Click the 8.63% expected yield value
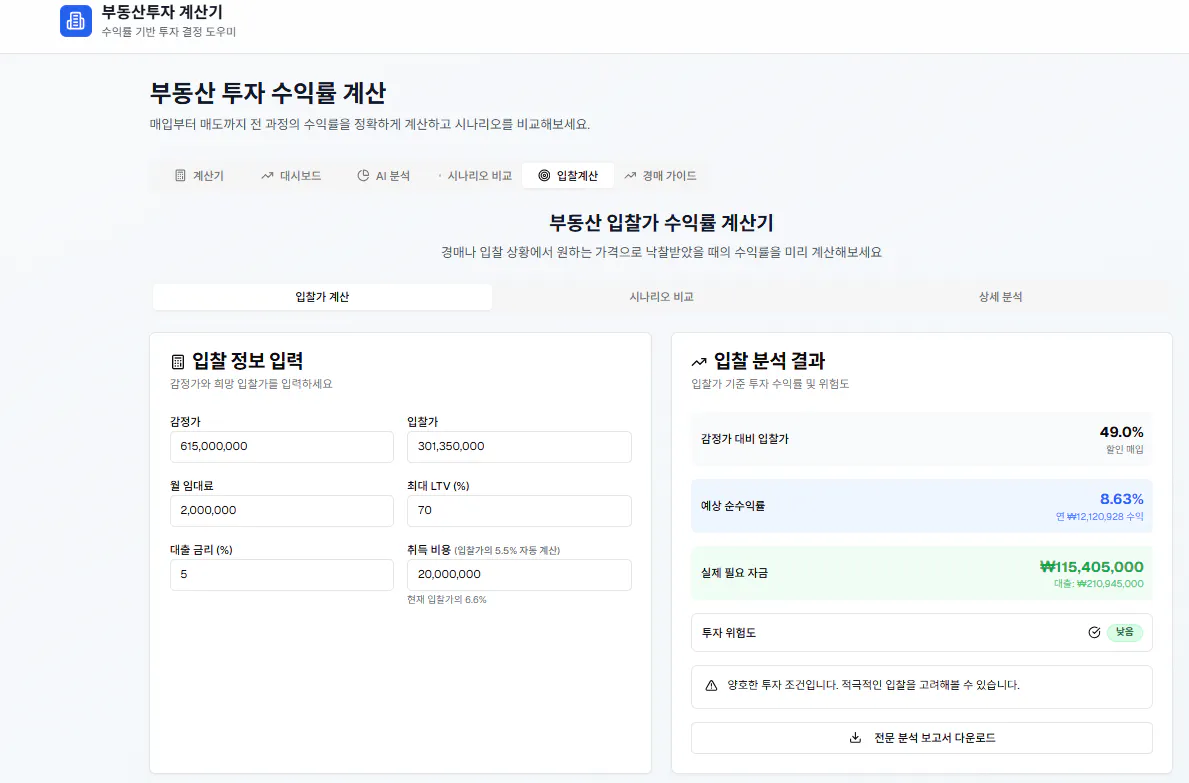The width and height of the screenshot is (1189, 783). coord(1122,499)
